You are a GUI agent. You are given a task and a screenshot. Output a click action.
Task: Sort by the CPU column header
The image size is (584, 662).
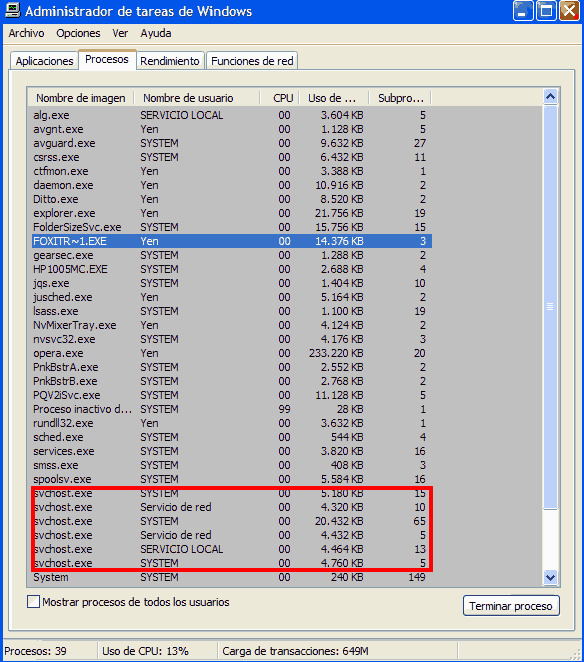(x=280, y=98)
